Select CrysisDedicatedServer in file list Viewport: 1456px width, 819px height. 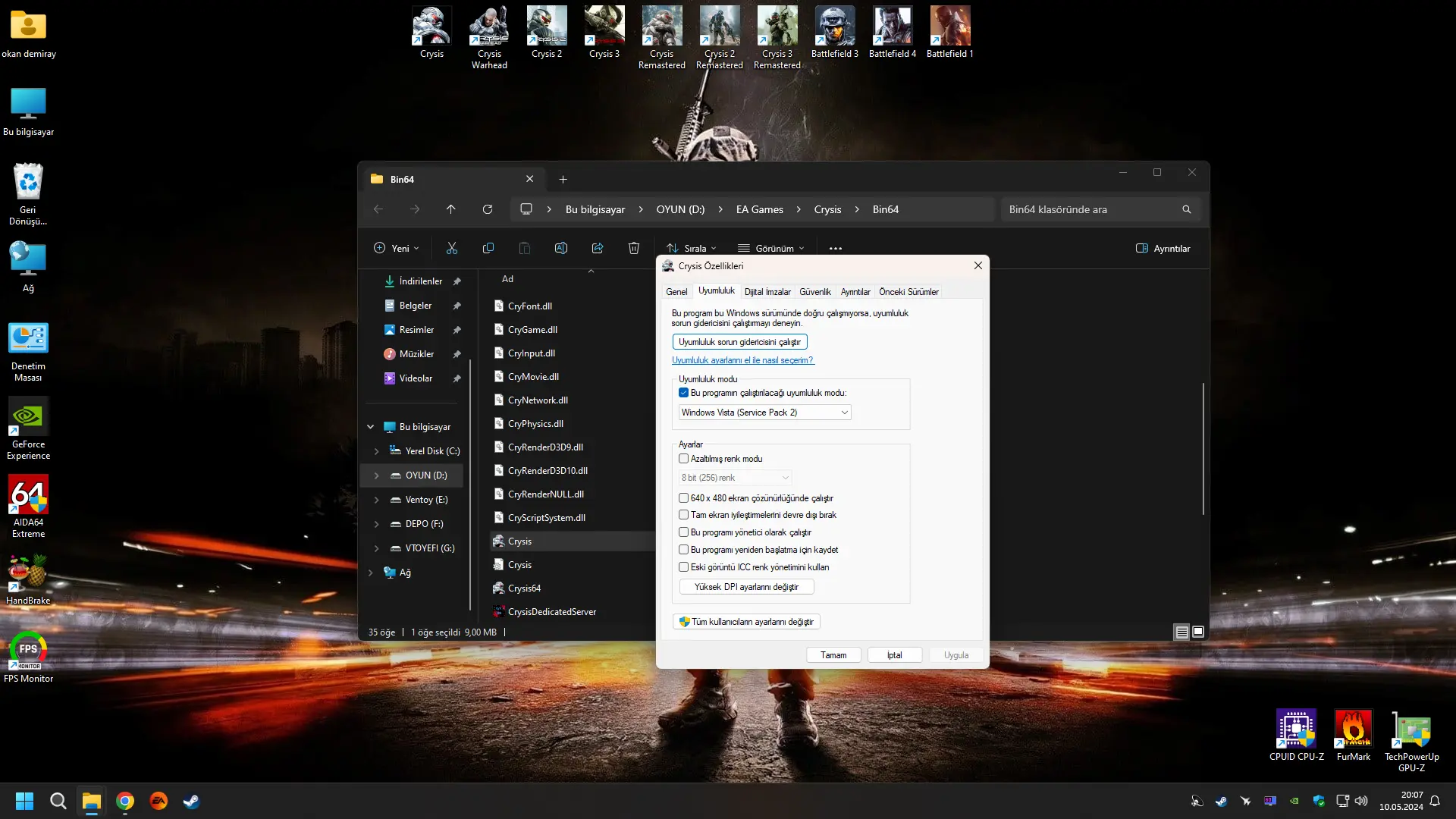tap(552, 612)
